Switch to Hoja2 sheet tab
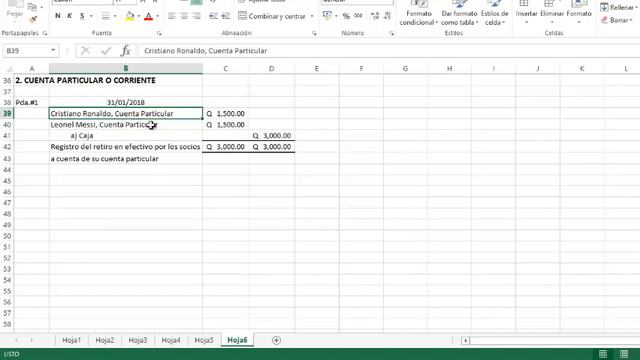This screenshot has width=640, height=360. click(x=104, y=340)
